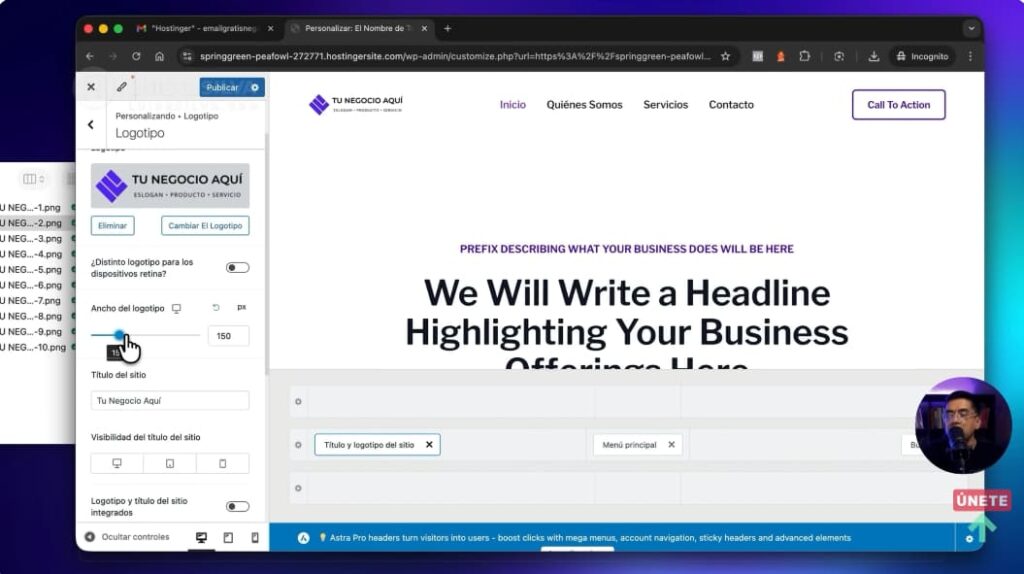This screenshot has width=1024, height=574.
Task: Click the pencil edit icon in customizer header
Action: click(x=122, y=87)
